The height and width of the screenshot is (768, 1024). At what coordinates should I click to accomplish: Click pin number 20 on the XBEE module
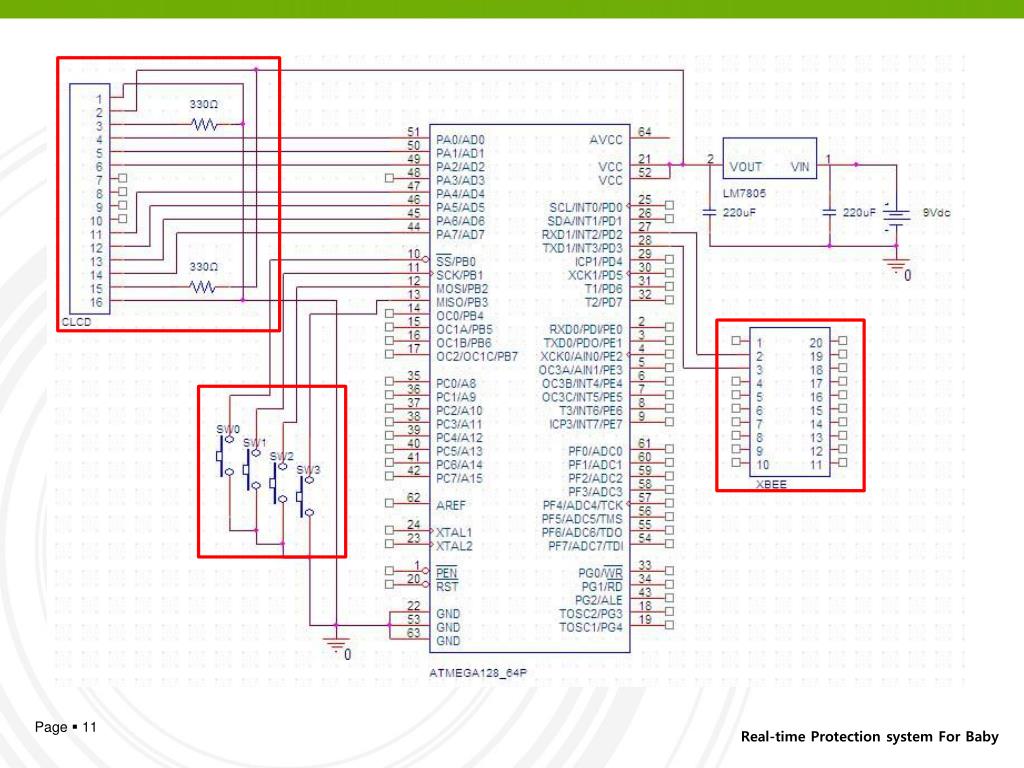click(x=816, y=343)
